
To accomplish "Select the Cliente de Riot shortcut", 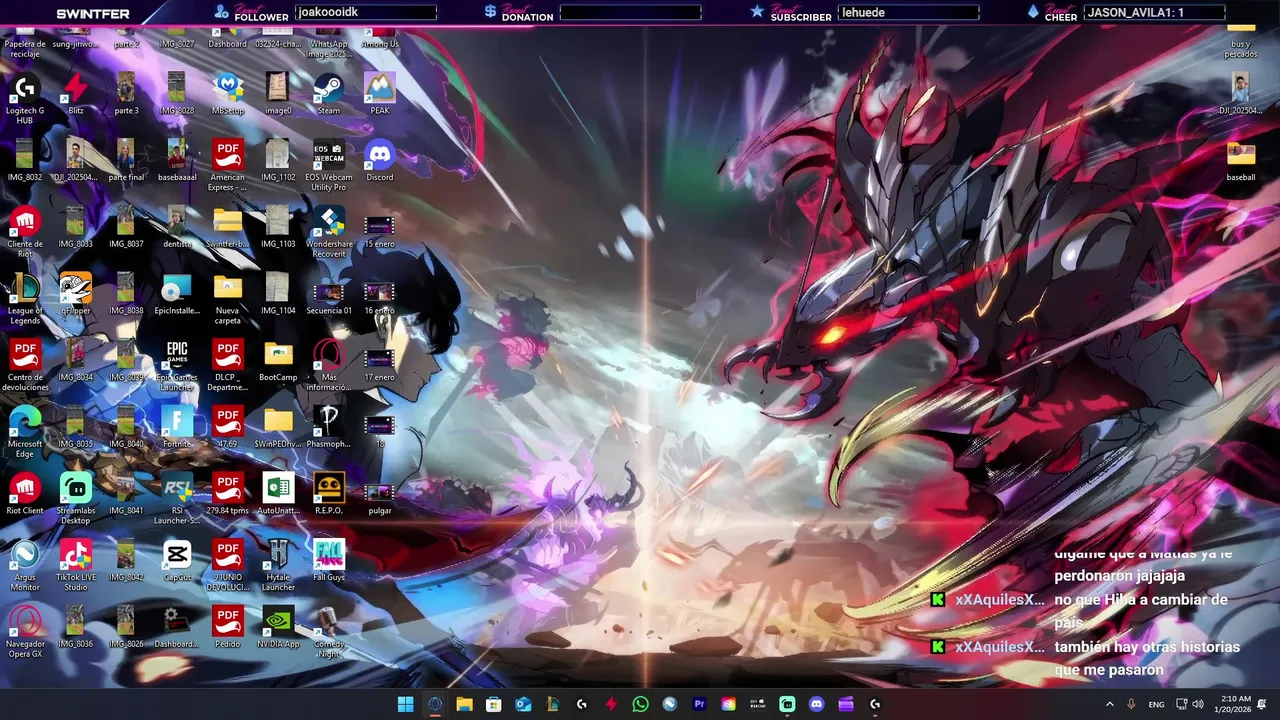I will pyautogui.click(x=25, y=232).
